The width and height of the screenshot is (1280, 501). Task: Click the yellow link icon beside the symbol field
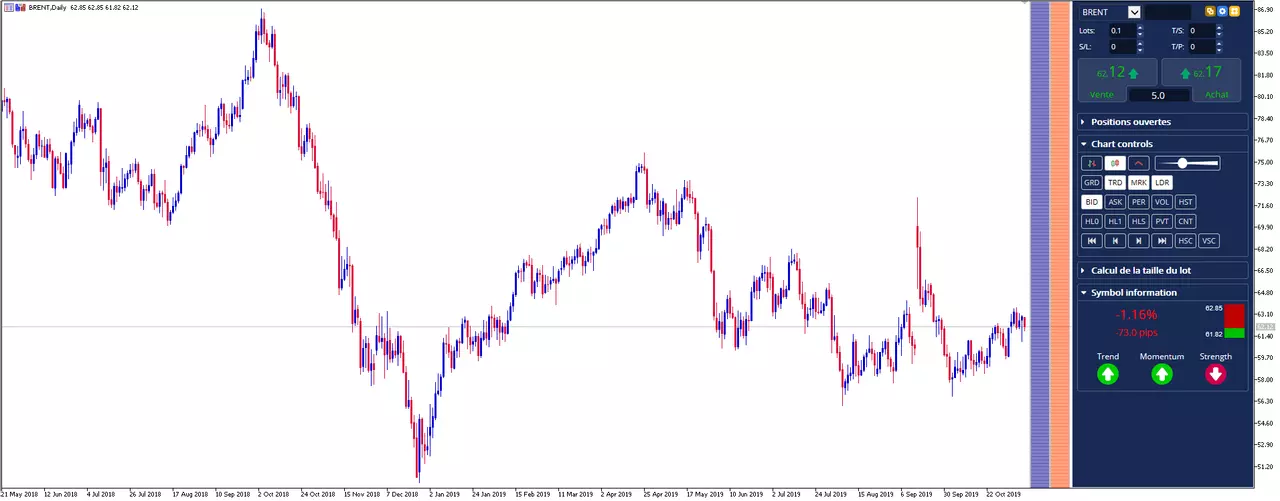click(x=1210, y=12)
